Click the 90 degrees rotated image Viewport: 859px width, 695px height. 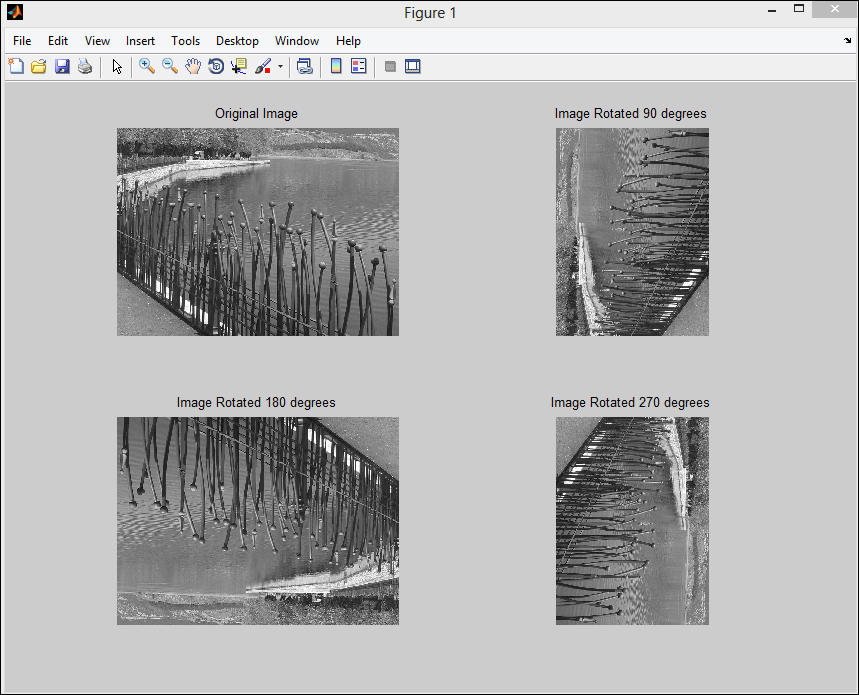tap(632, 232)
